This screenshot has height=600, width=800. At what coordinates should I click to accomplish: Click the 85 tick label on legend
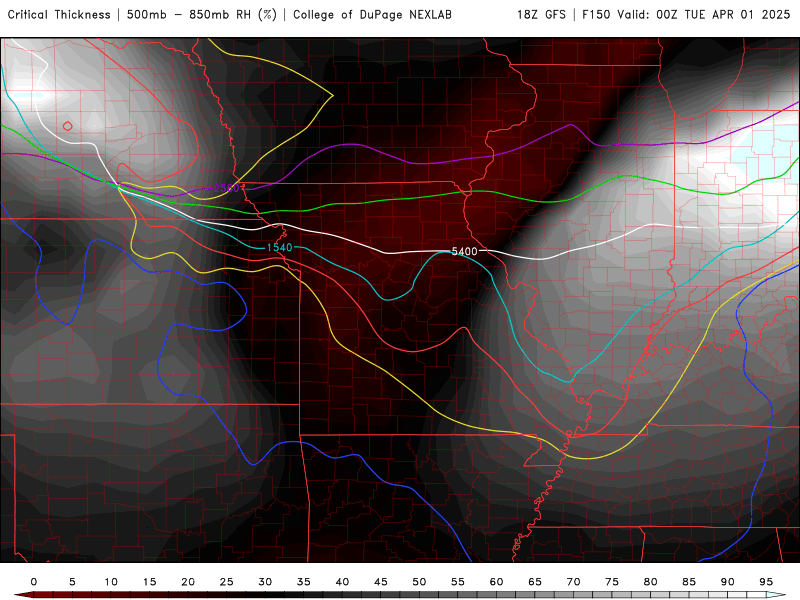click(x=689, y=582)
